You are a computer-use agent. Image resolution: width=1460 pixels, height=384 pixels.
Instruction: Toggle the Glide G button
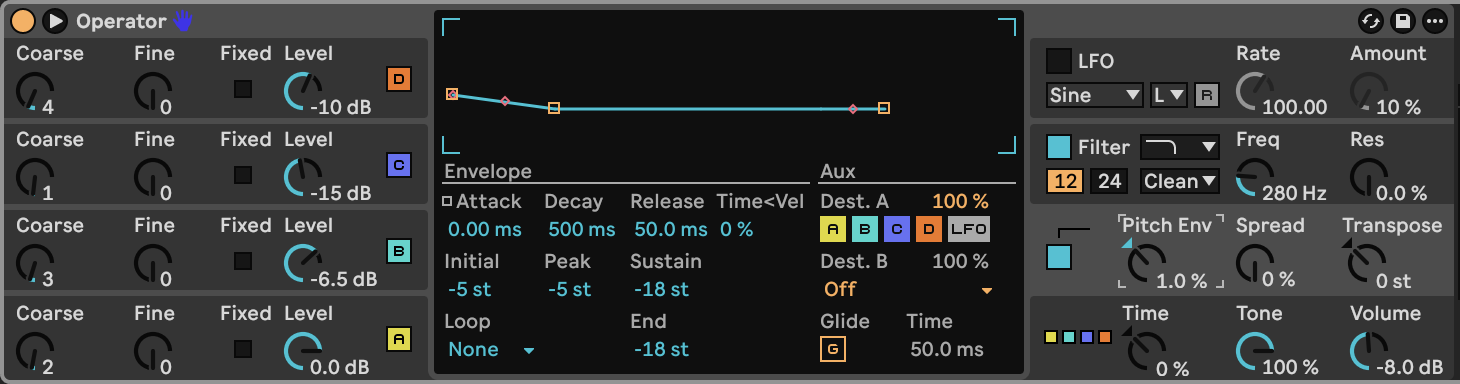832,350
